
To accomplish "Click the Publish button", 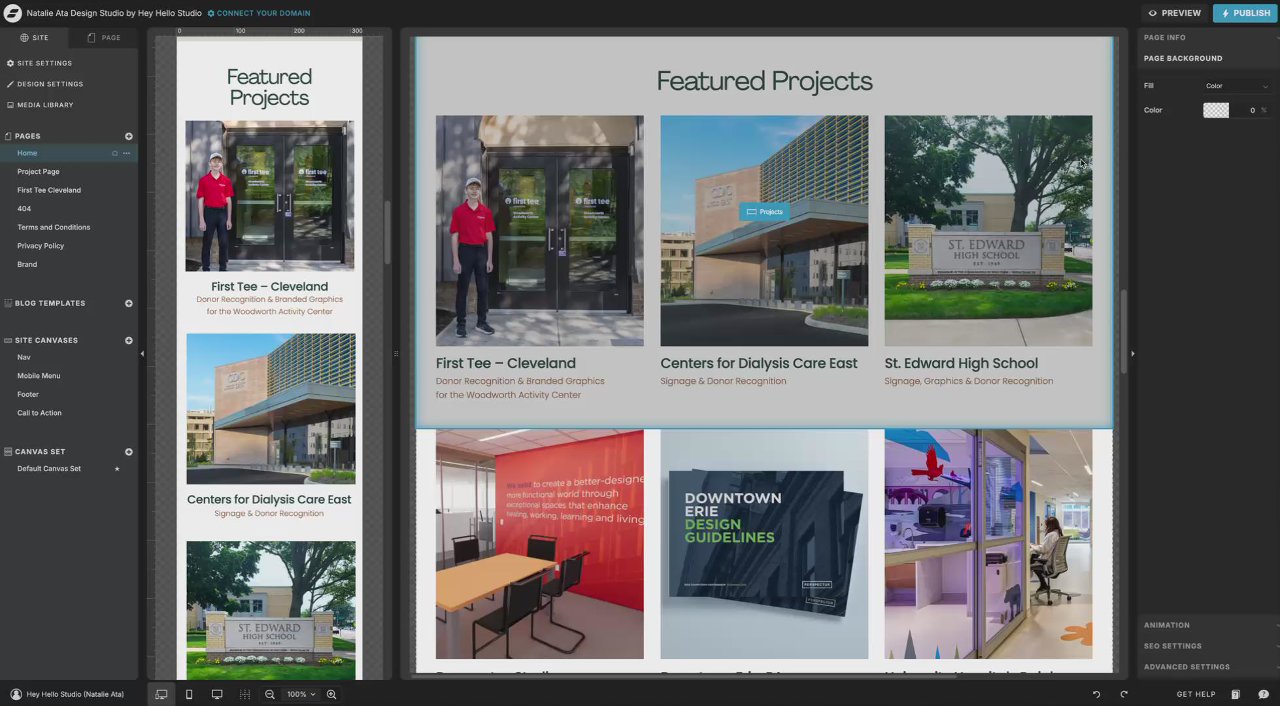I will pos(1245,13).
